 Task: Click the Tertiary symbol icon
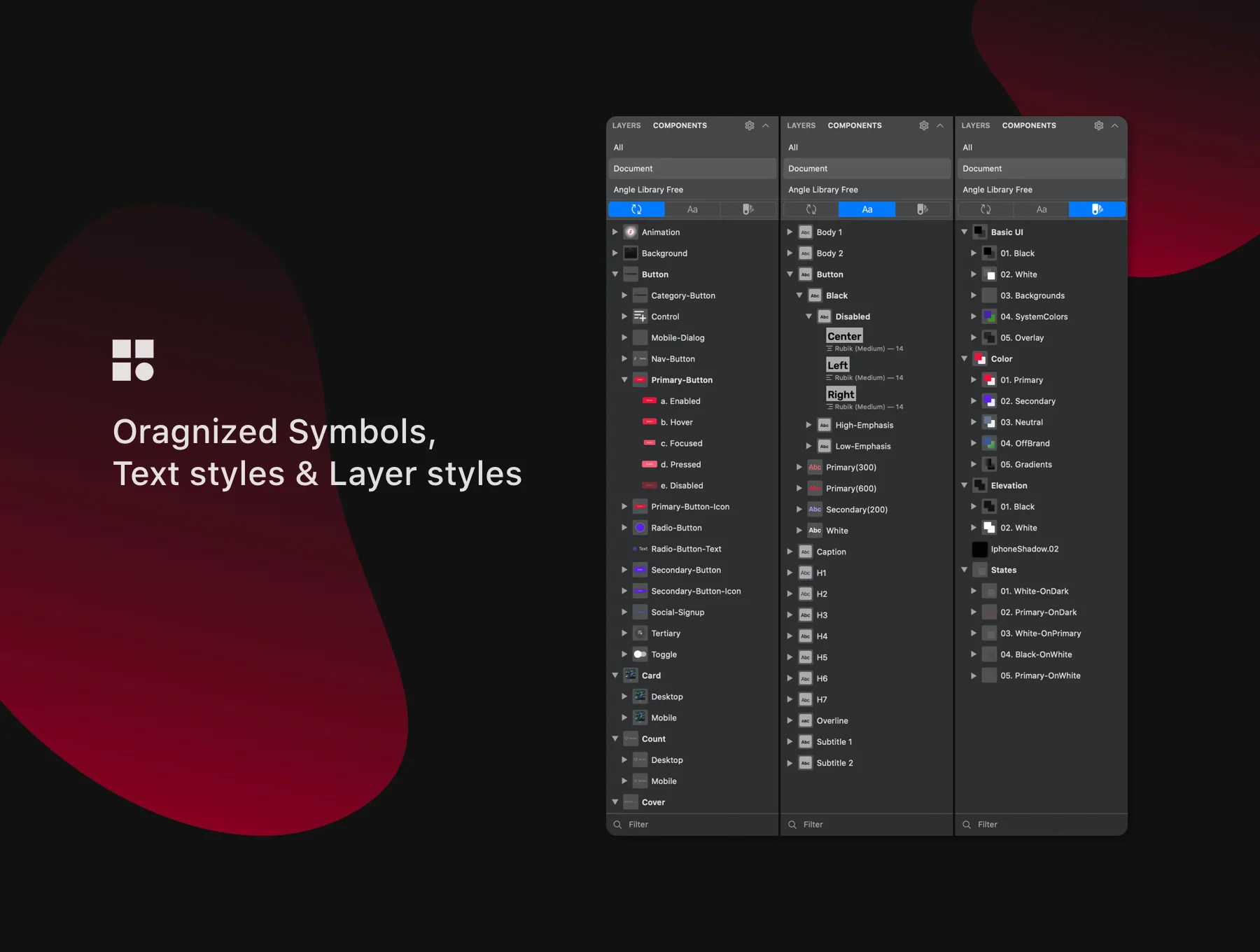pos(640,633)
